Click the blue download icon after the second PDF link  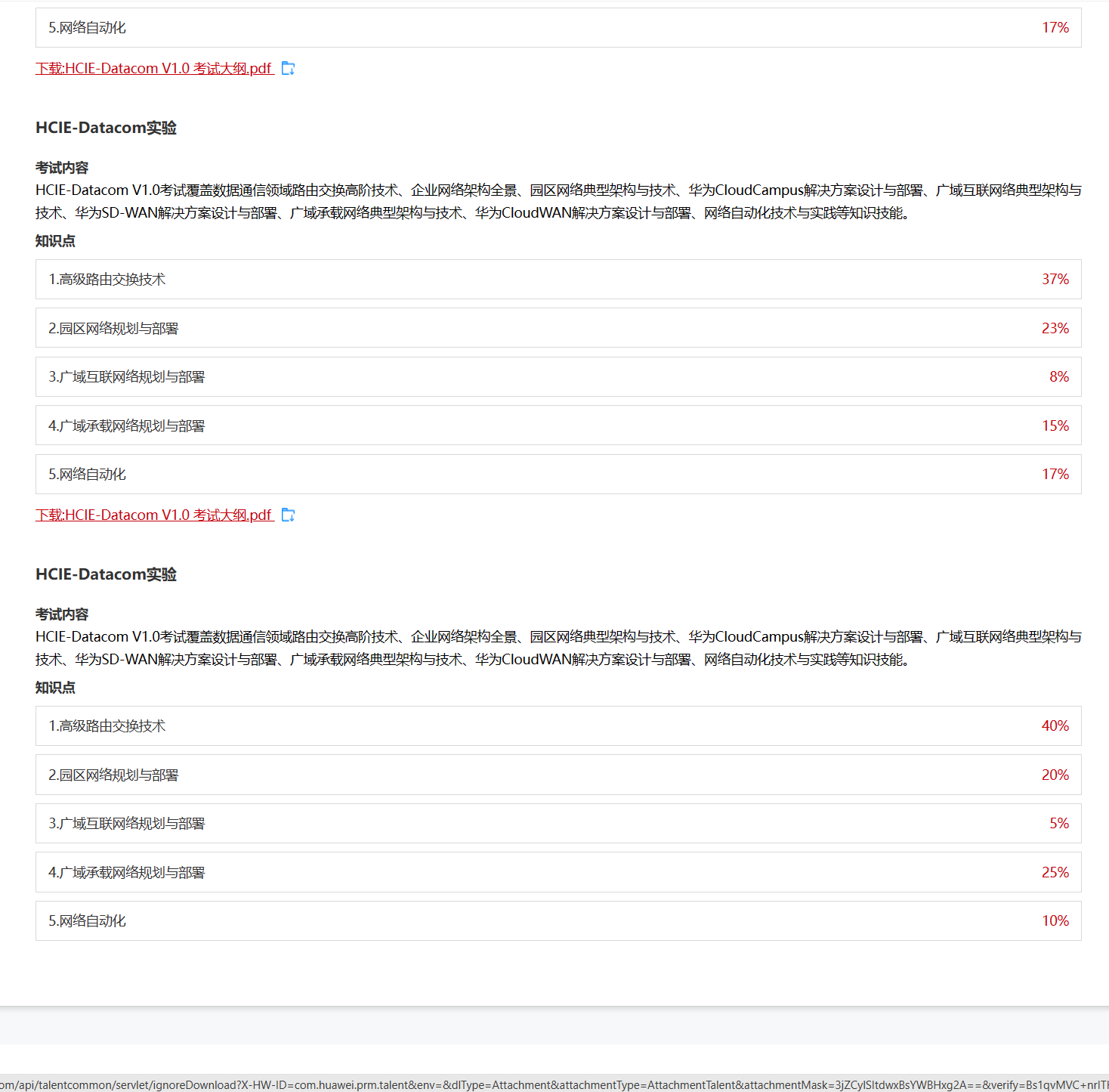pos(288,515)
